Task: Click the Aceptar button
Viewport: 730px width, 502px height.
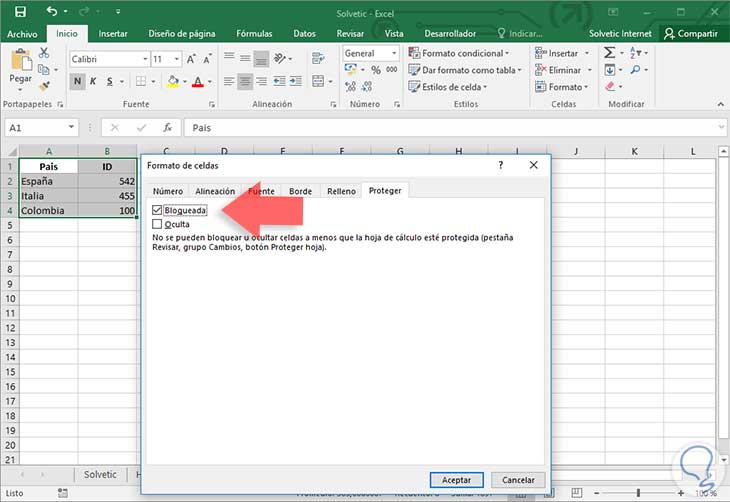Action: (x=456, y=480)
